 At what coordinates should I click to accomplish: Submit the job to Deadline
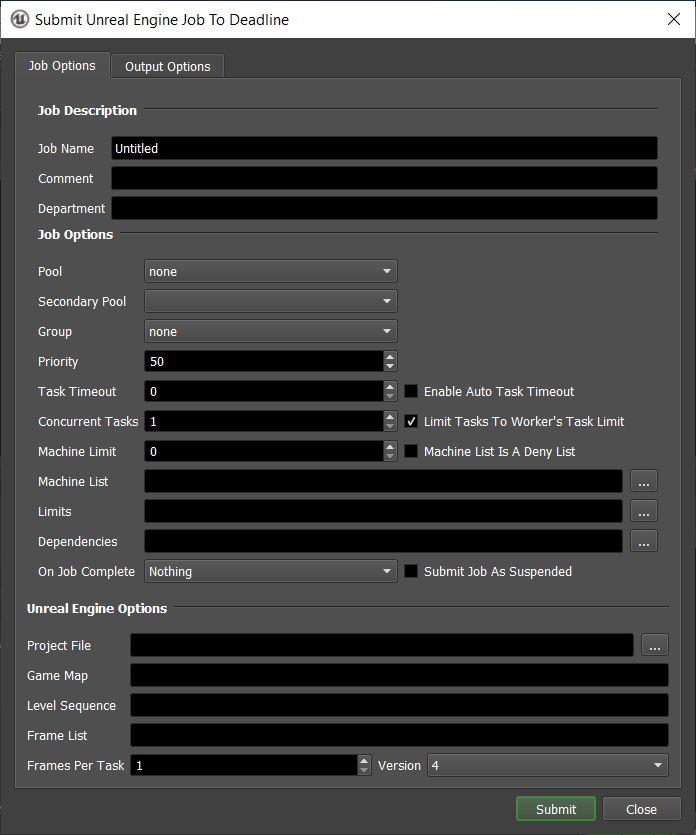556,809
